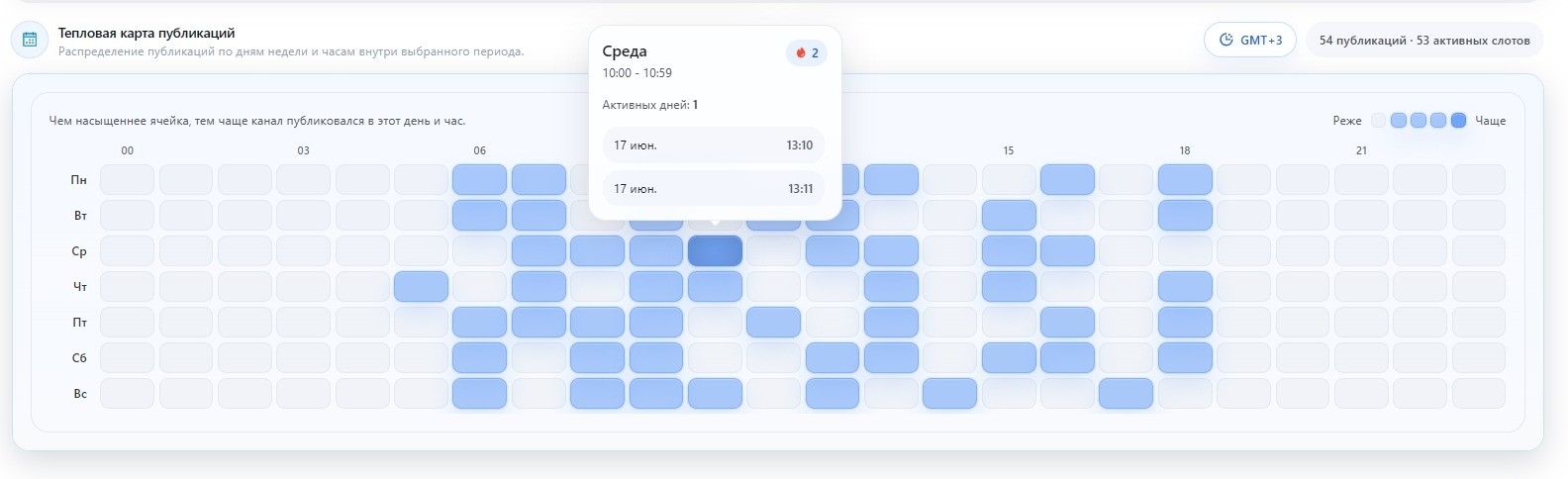Screen dimensions: 1568x479
Task: Click the fire badge showing 2 in tooltip
Action: click(x=807, y=52)
